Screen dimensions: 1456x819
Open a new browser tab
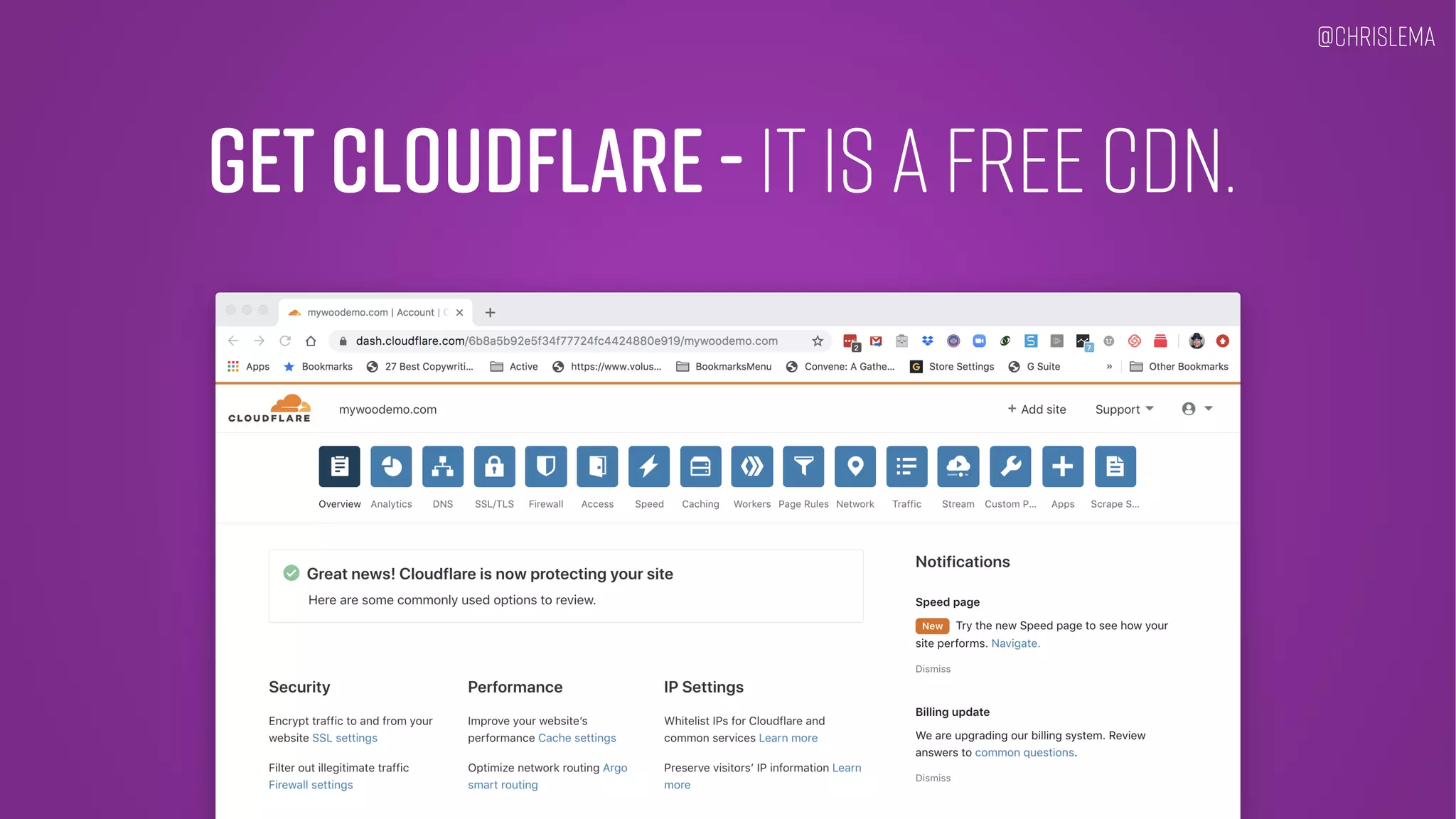pyautogui.click(x=490, y=312)
